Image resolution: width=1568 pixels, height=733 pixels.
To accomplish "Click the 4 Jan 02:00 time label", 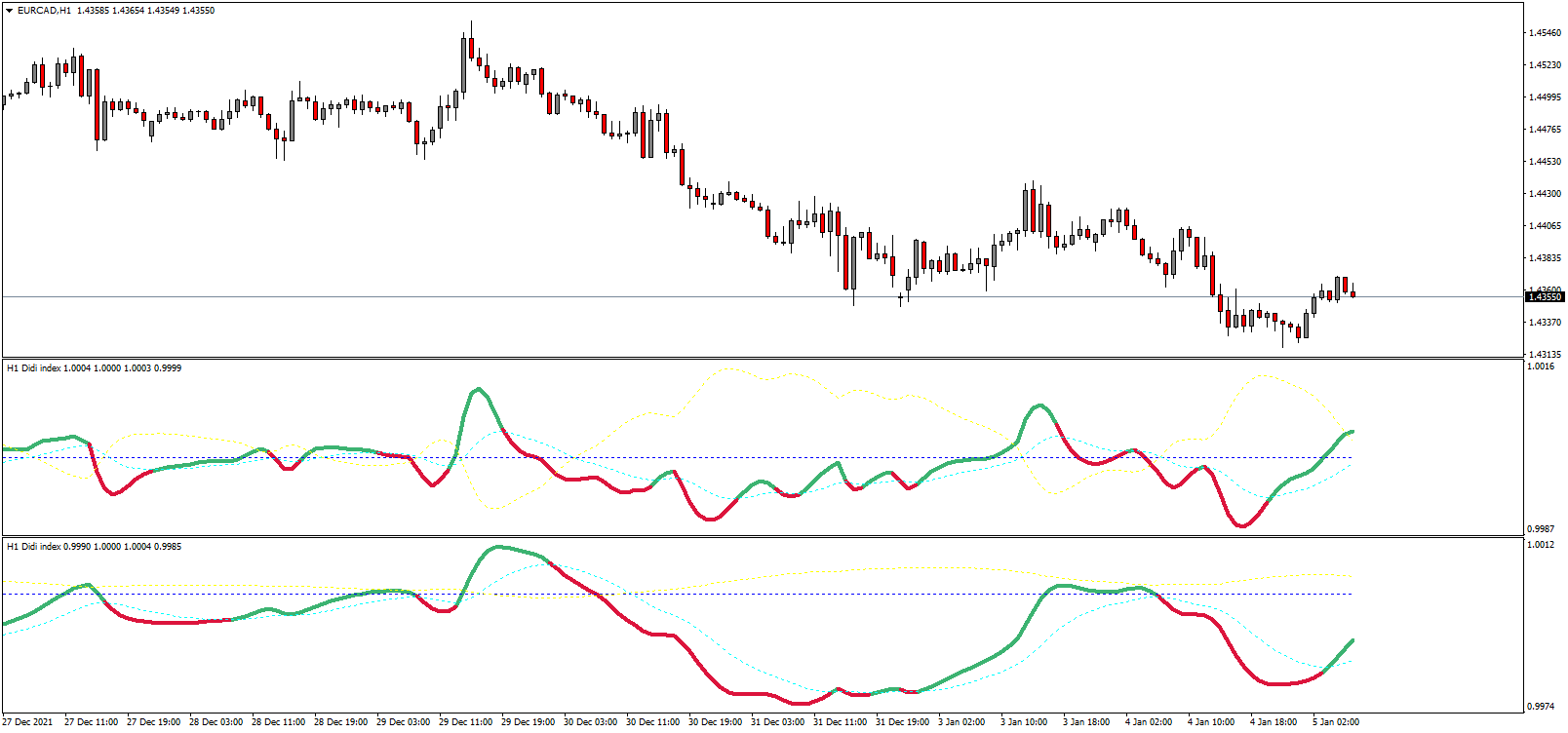I will pos(1149,722).
